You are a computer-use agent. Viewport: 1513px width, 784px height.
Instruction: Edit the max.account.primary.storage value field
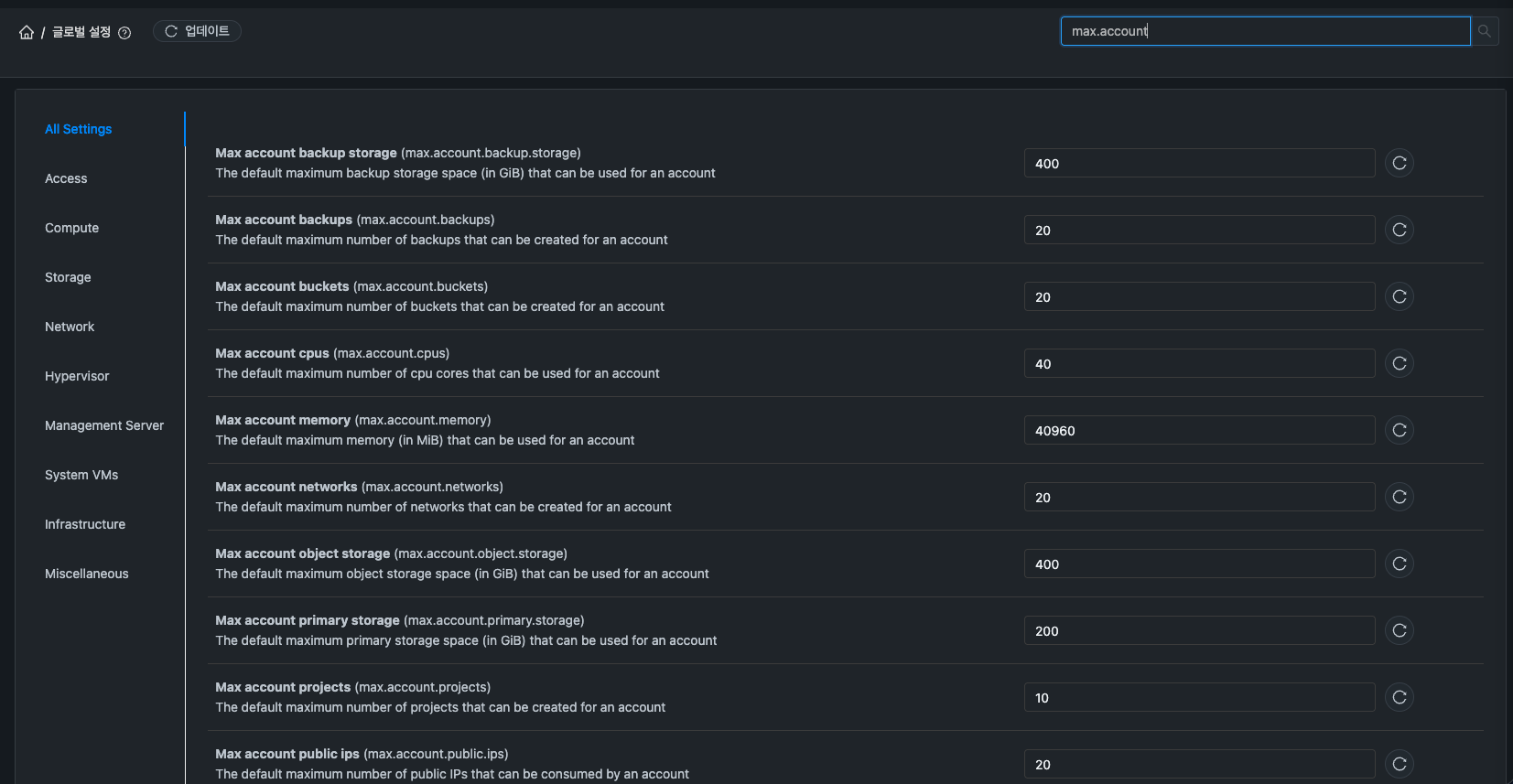pyautogui.click(x=1199, y=630)
